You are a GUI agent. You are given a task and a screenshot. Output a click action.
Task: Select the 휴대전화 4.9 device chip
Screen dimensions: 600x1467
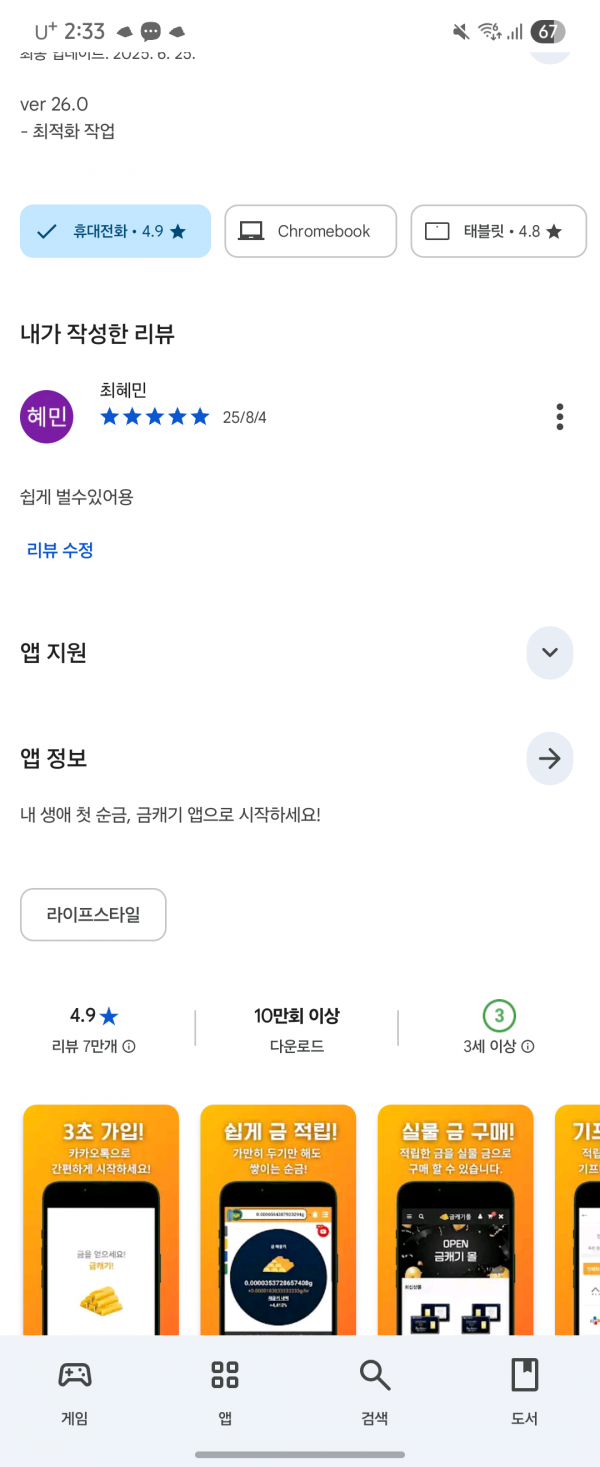tap(115, 231)
